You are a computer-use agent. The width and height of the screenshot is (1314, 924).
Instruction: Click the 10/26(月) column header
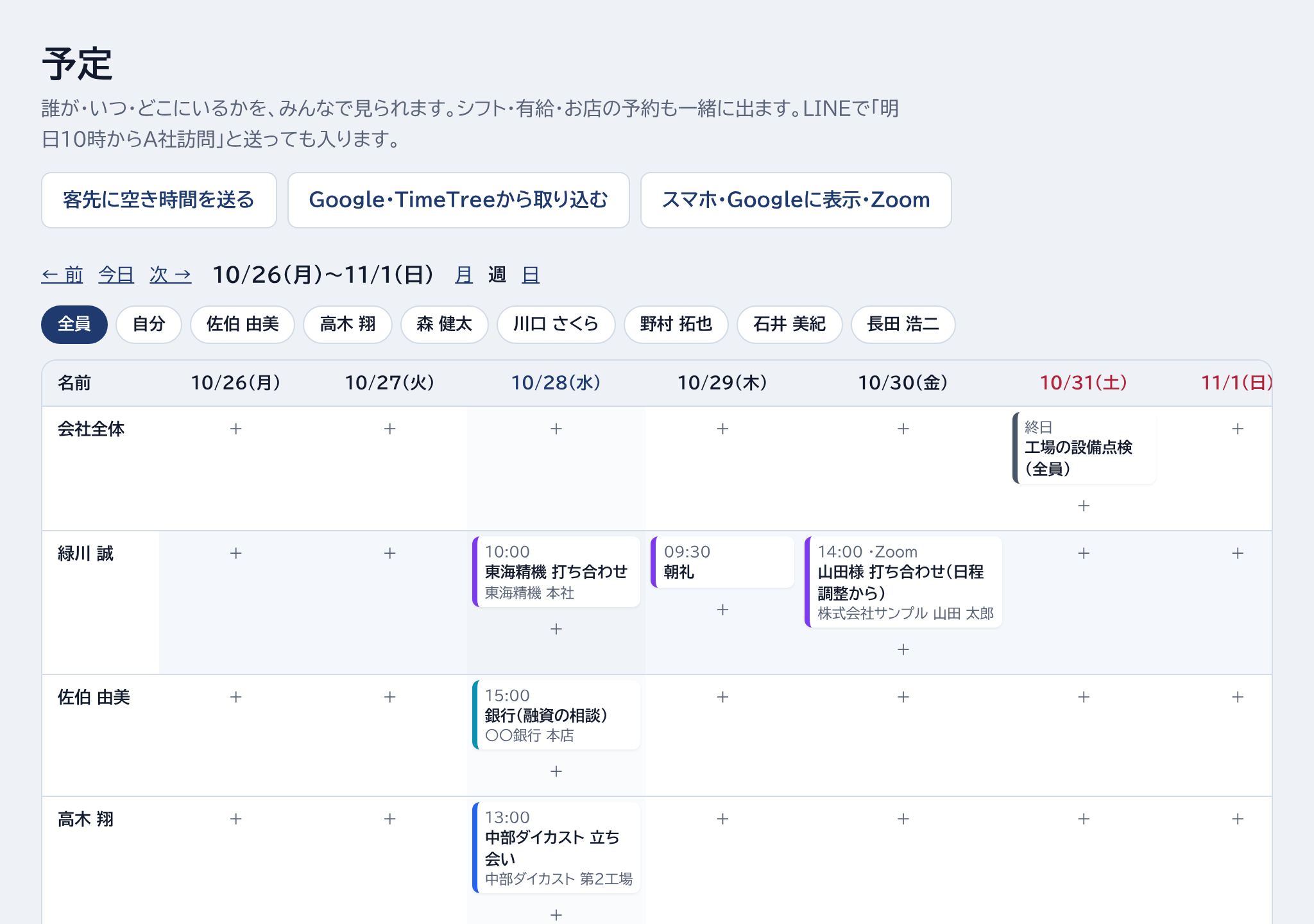click(x=235, y=383)
